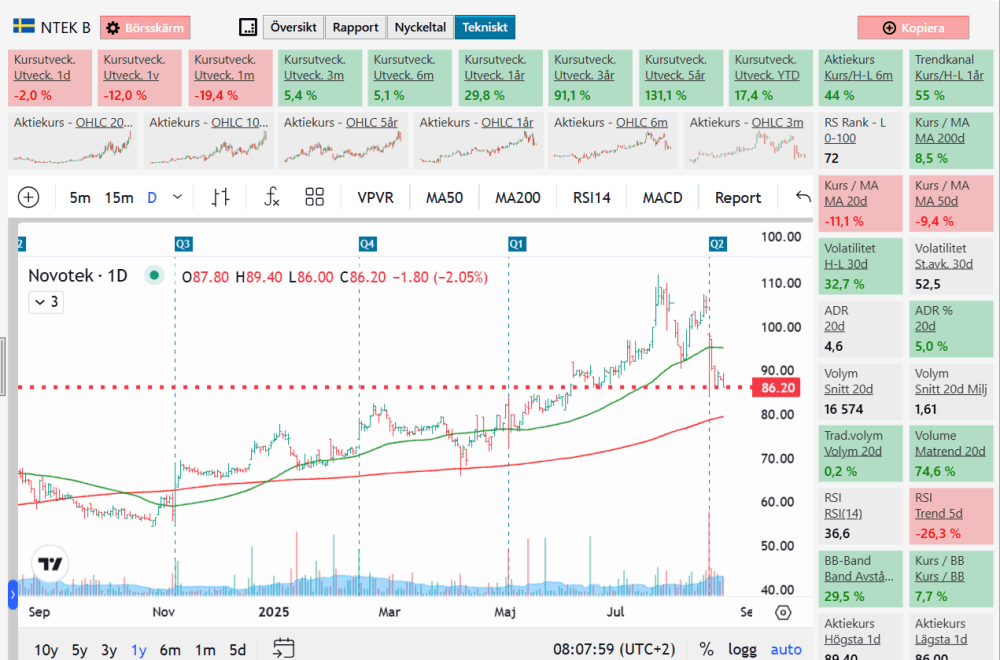
Task: Set chart range to 6m
Action: [170, 650]
